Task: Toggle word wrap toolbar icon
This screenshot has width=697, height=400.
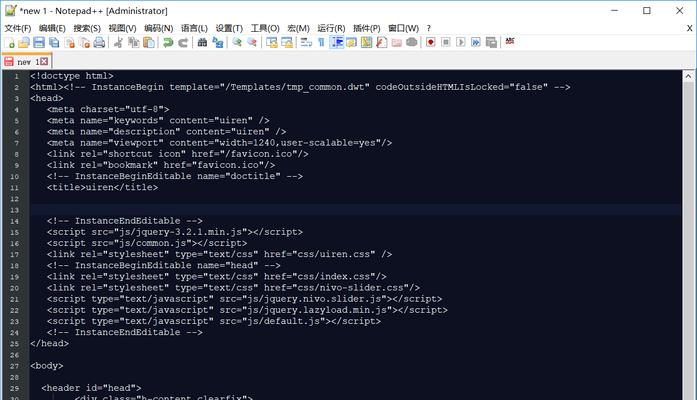Action: [x=306, y=43]
